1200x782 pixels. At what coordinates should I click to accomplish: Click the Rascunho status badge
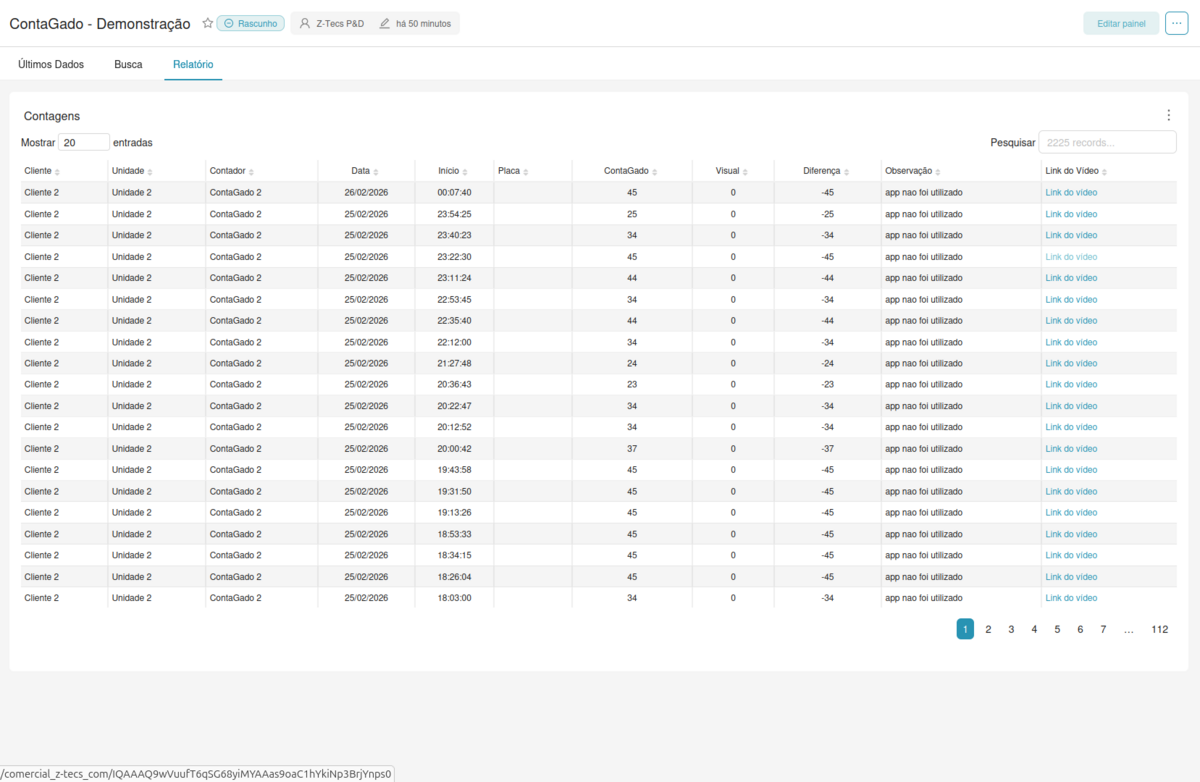pyautogui.click(x=249, y=23)
